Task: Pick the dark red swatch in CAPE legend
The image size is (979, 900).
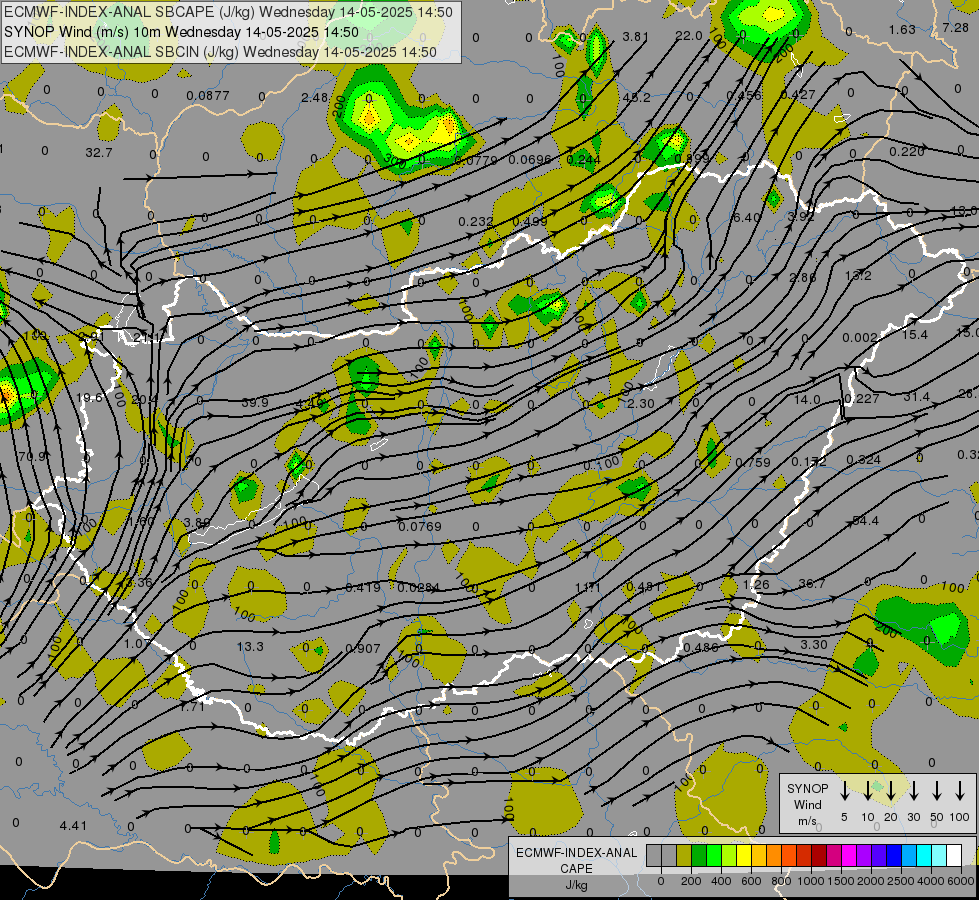Action: [x=819, y=855]
